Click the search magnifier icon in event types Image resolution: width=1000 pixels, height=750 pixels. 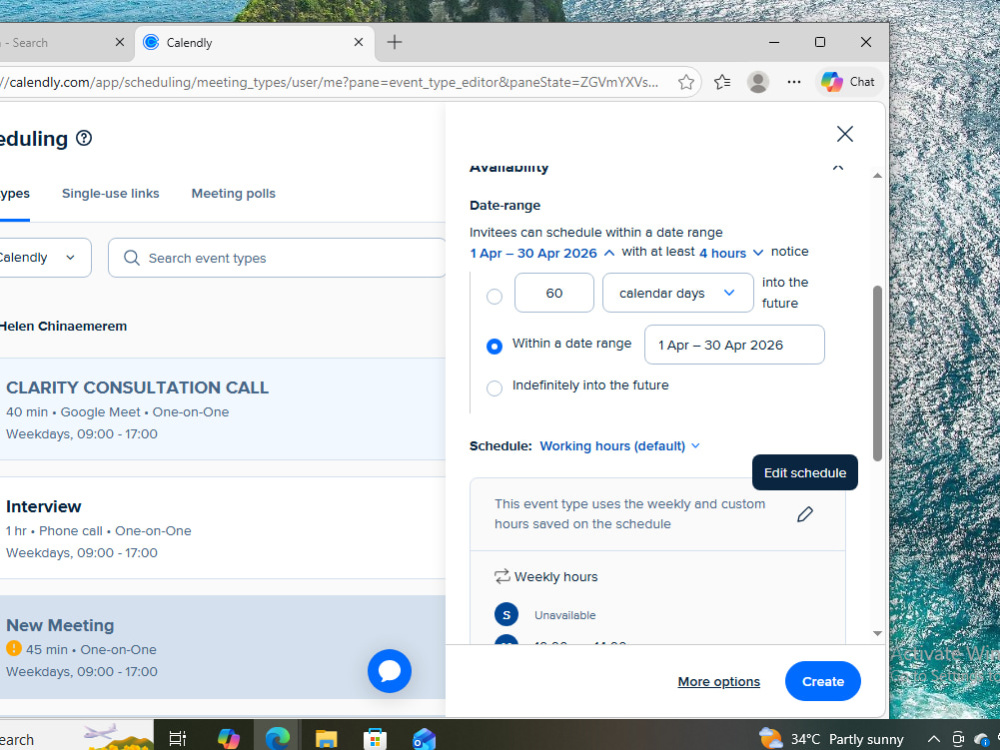tap(131, 258)
